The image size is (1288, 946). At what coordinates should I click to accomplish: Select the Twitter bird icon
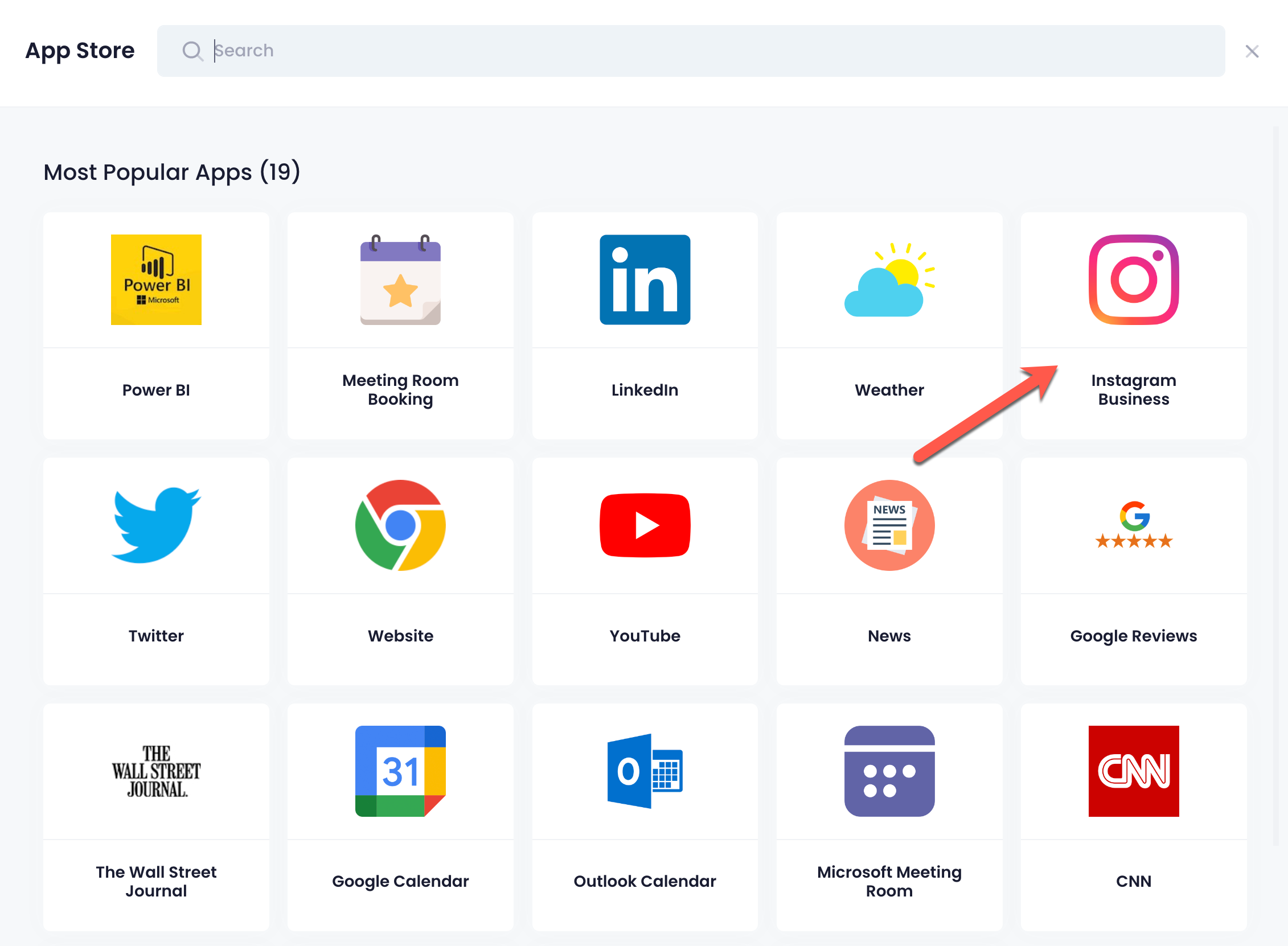(x=156, y=525)
